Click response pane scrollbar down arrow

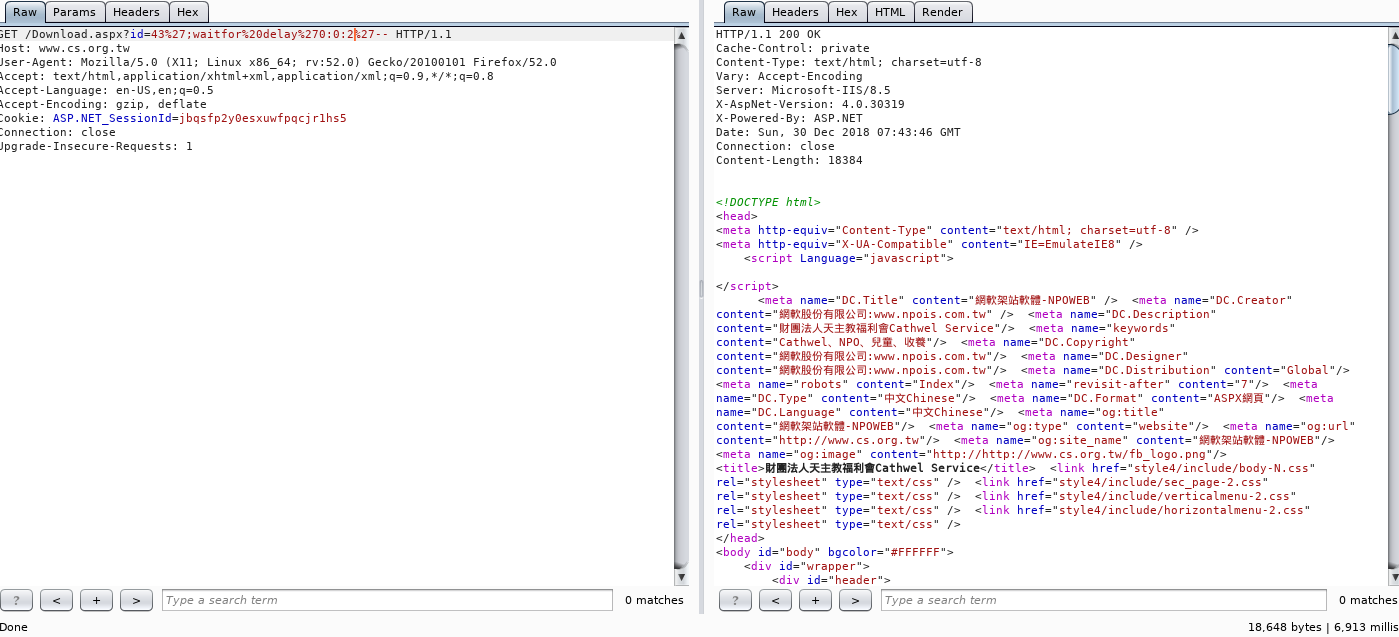[x=1394, y=578]
